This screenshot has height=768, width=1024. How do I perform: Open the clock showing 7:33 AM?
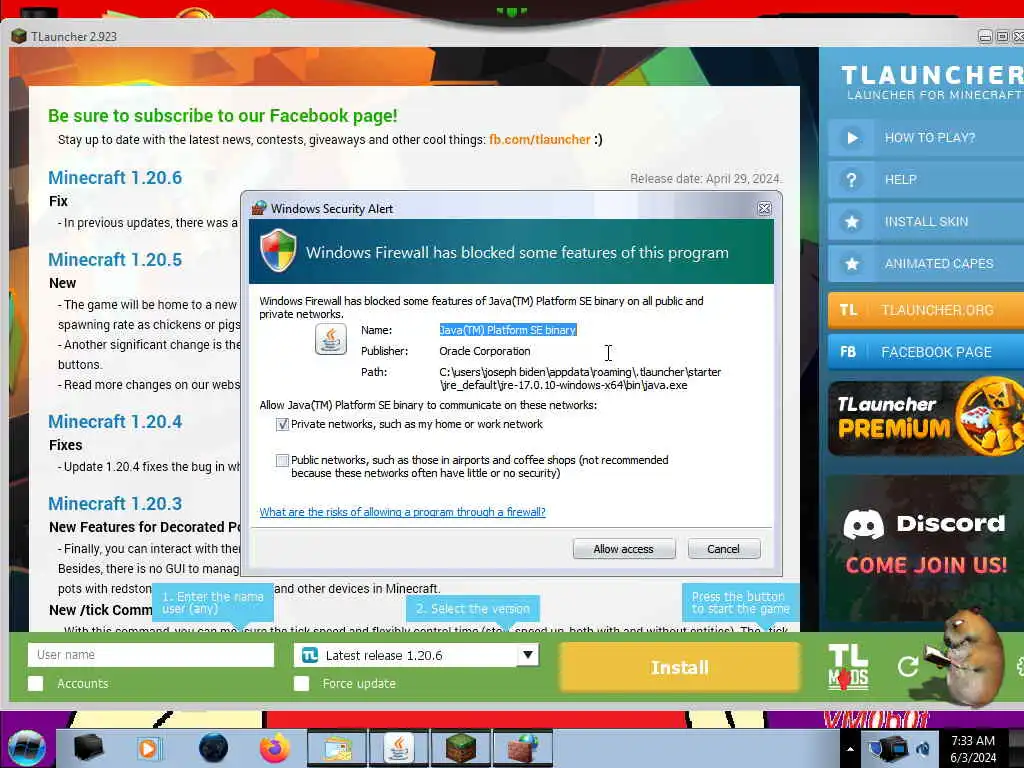pyautogui.click(x=973, y=749)
